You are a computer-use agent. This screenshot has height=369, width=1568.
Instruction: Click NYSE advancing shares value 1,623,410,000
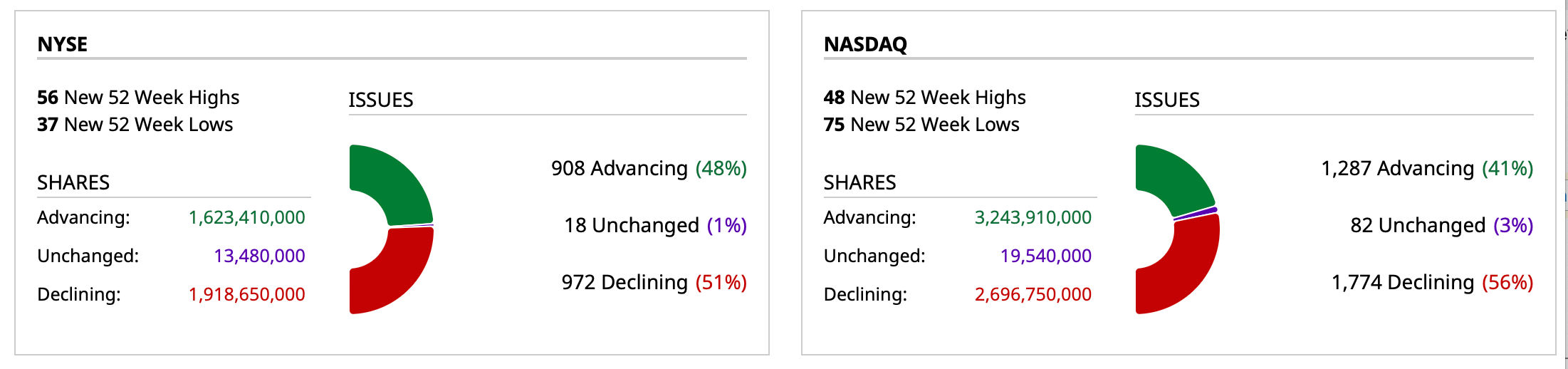tap(246, 217)
